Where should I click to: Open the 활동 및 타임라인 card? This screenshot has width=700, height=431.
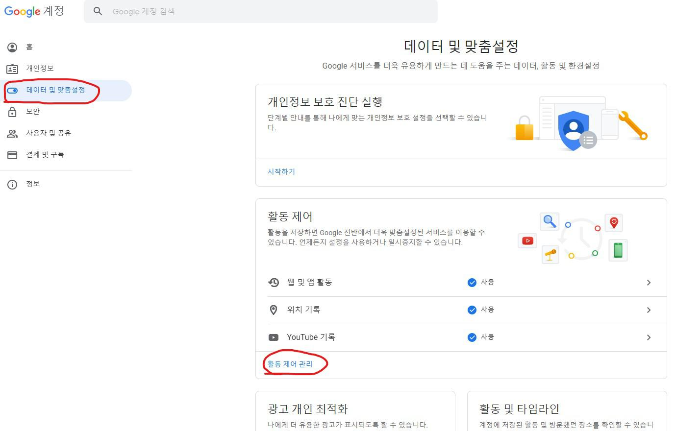point(567,411)
